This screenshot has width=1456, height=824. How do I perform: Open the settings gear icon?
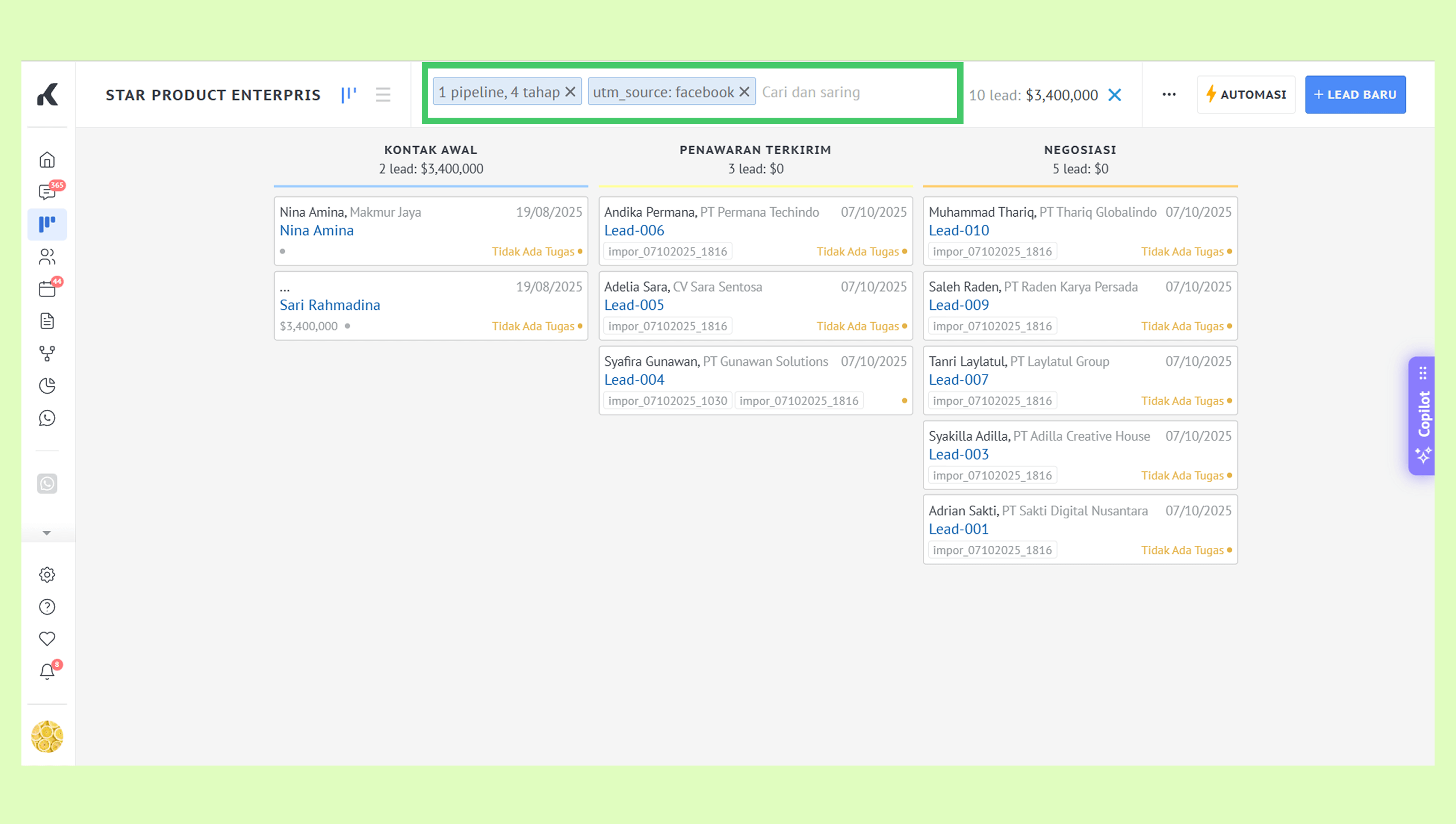pos(47,575)
